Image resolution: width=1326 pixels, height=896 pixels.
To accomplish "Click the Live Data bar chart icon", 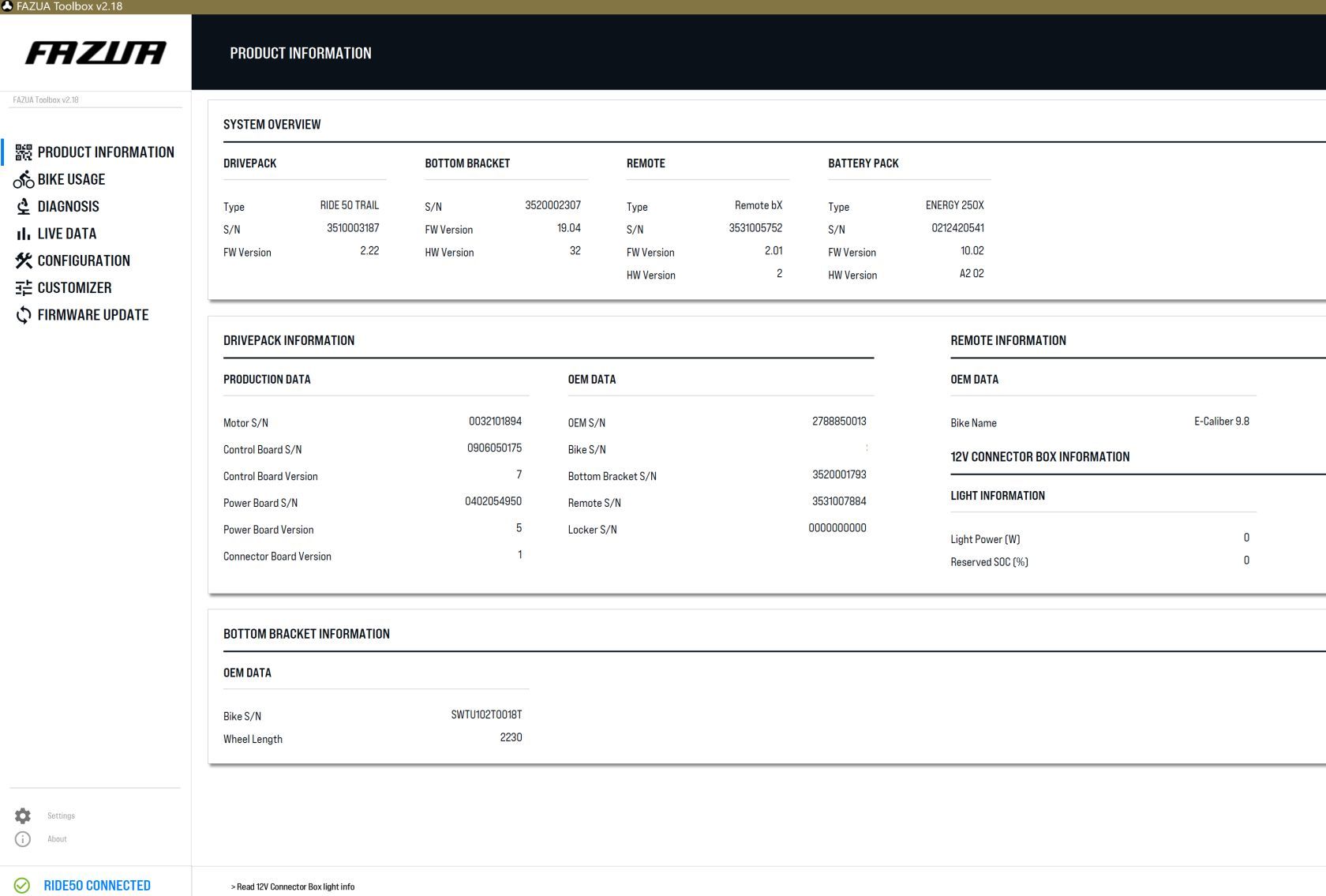I will pyautogui.click(x=24, y=234).
